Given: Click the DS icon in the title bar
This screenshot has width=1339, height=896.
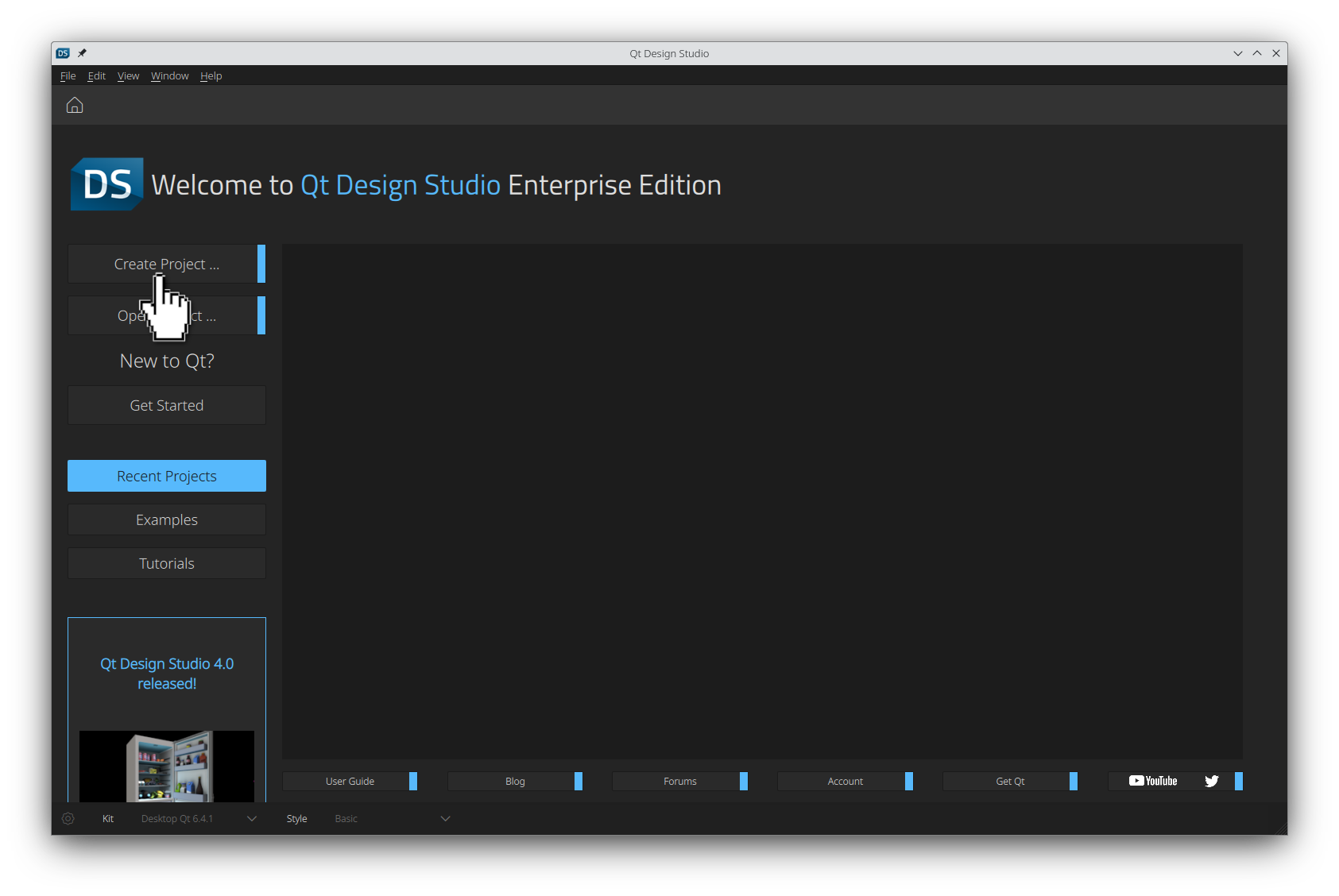Looking at the screenshot, I should click(63, 52).
